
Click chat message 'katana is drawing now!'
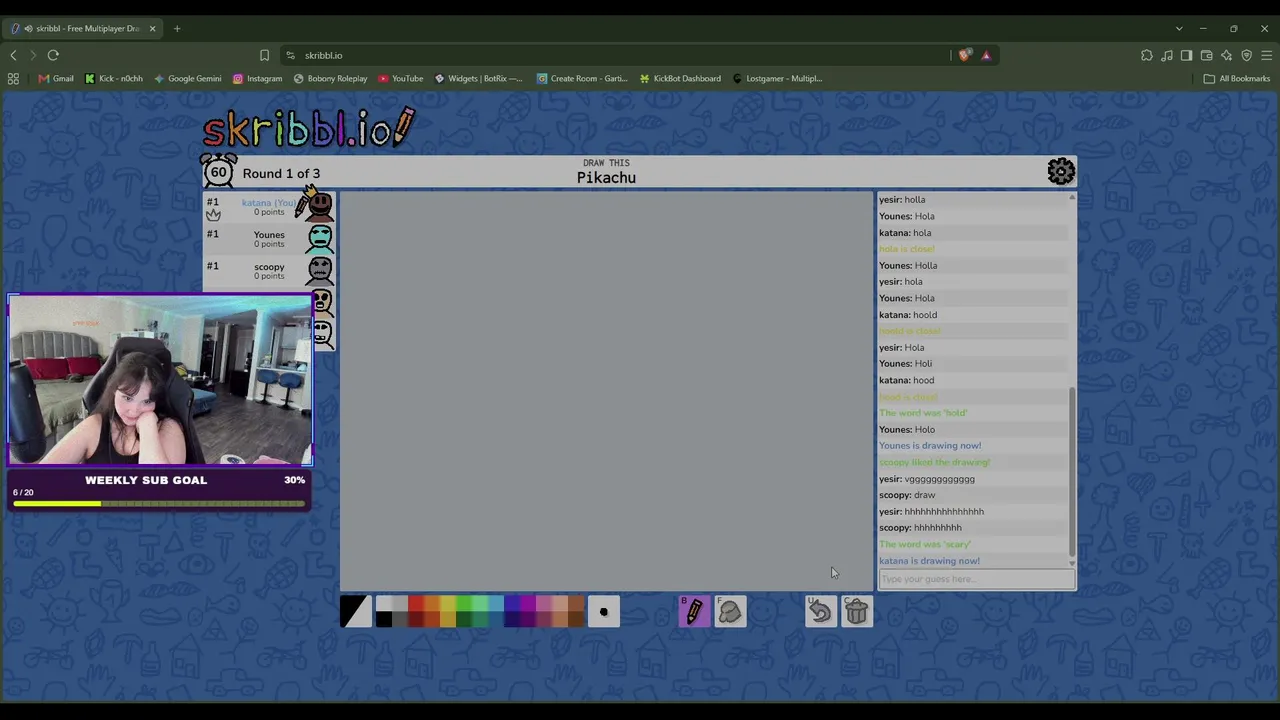point(929,561)
